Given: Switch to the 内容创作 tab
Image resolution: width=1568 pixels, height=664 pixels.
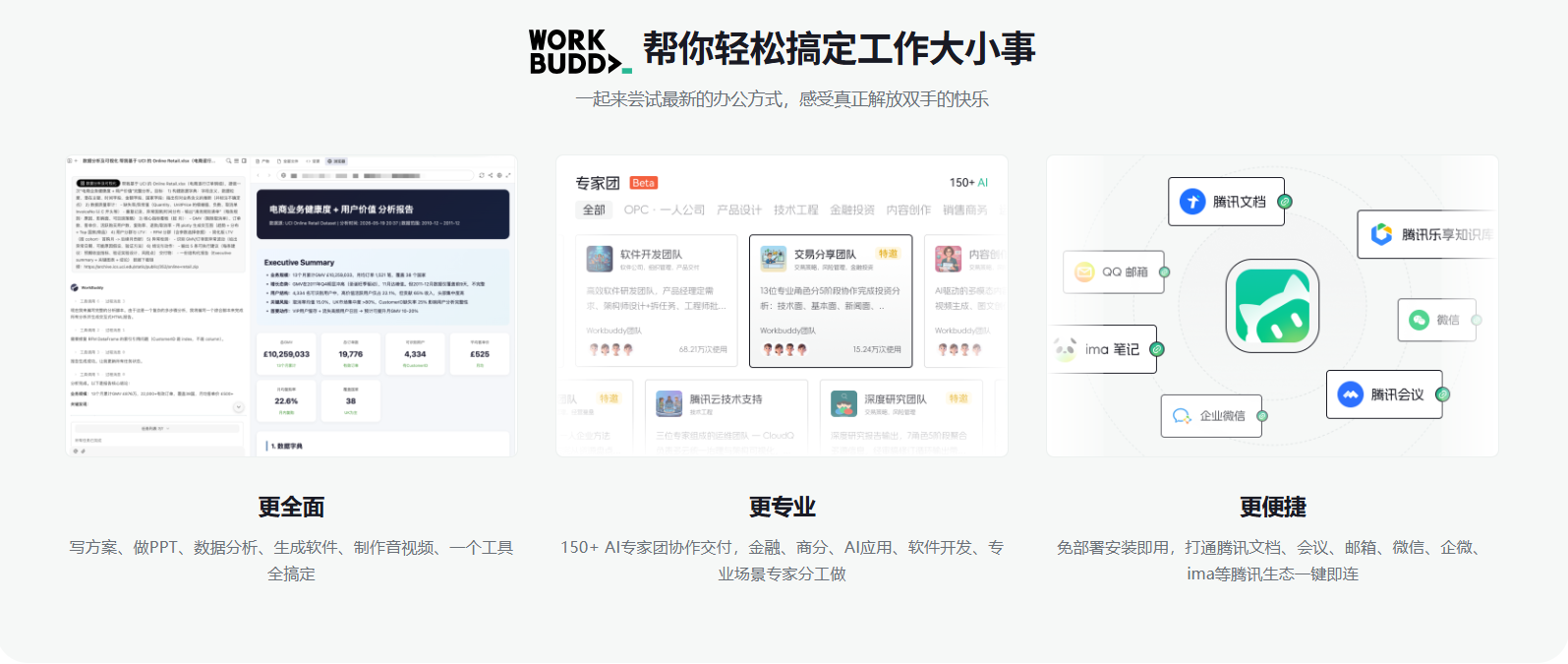Looking at the screenshot, I should 908,210.
